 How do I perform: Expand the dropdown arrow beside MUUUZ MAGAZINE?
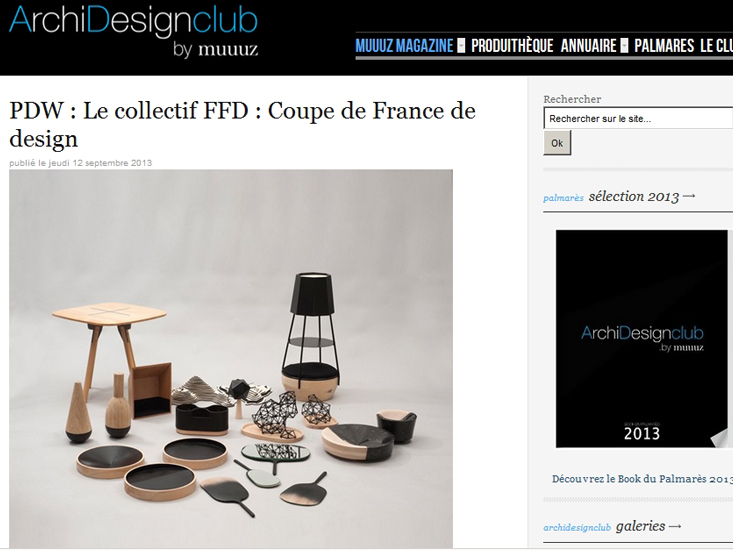coord(461,46)
